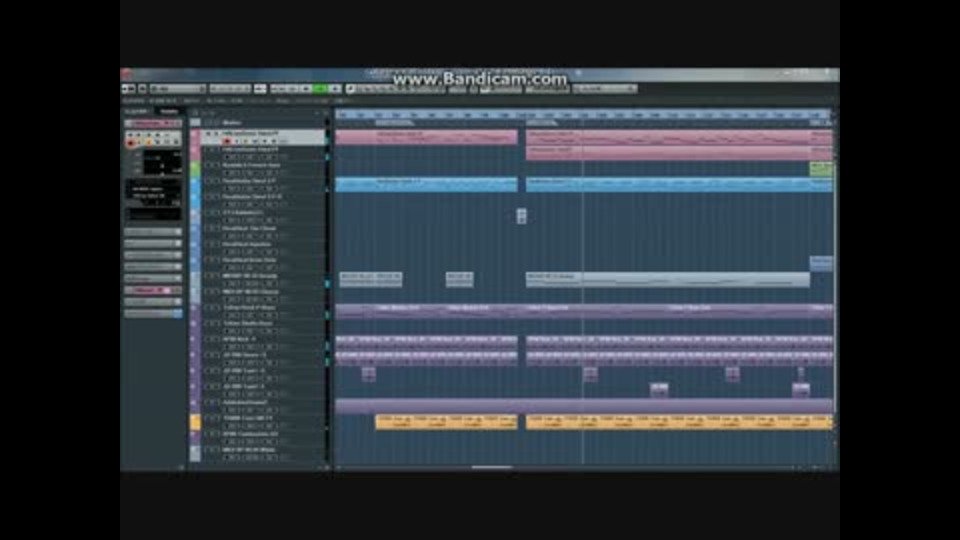This screenshot has width=960, height=540.
Task: Click the vertical scrollbar on the arrangement's right edge
Action: pos(835,288)
